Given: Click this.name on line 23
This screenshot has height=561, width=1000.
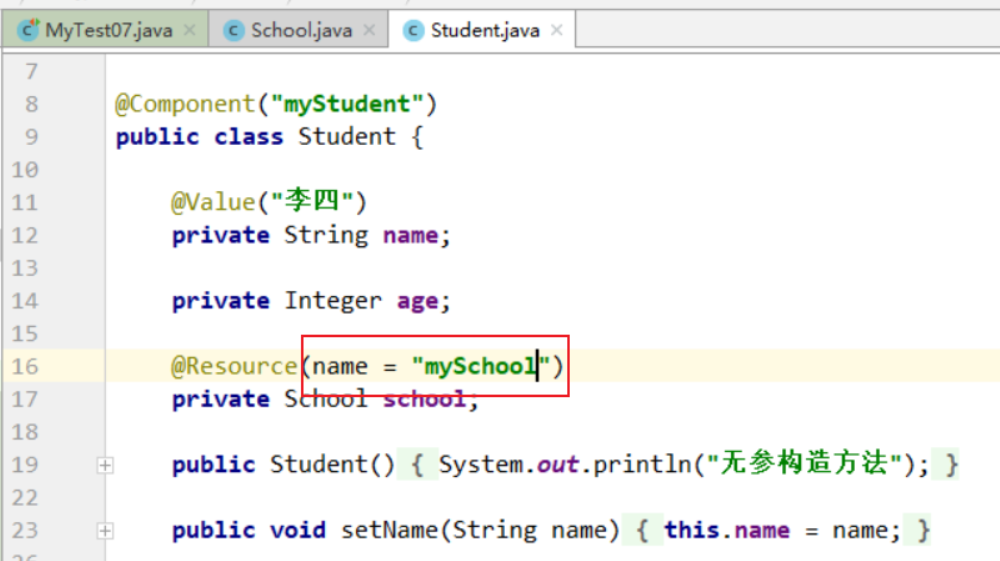Looking at the screenshot, I should point(726,530).
